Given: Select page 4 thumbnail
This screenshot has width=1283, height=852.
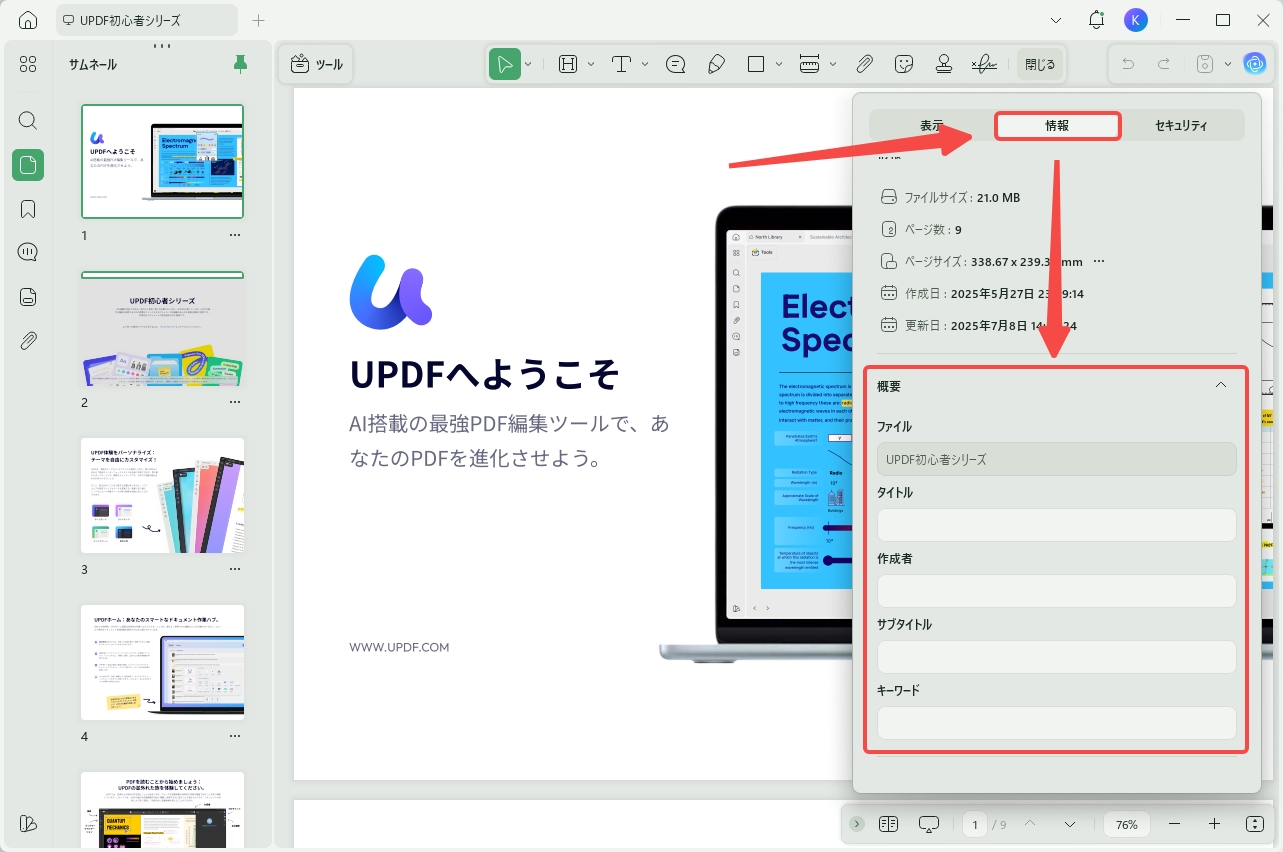Looking at the screenshot, I should [162, 662].
